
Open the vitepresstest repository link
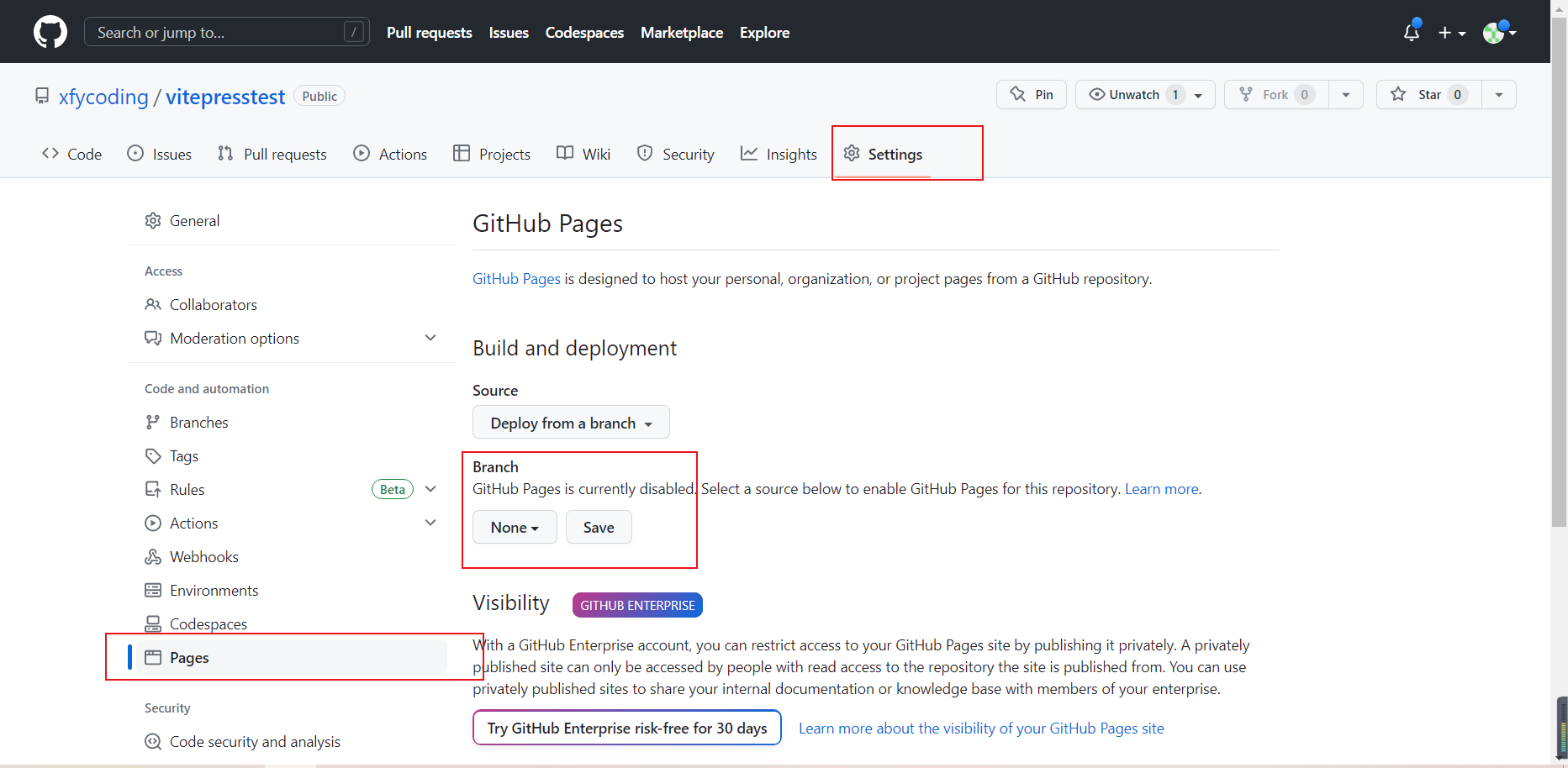point(225,97)
